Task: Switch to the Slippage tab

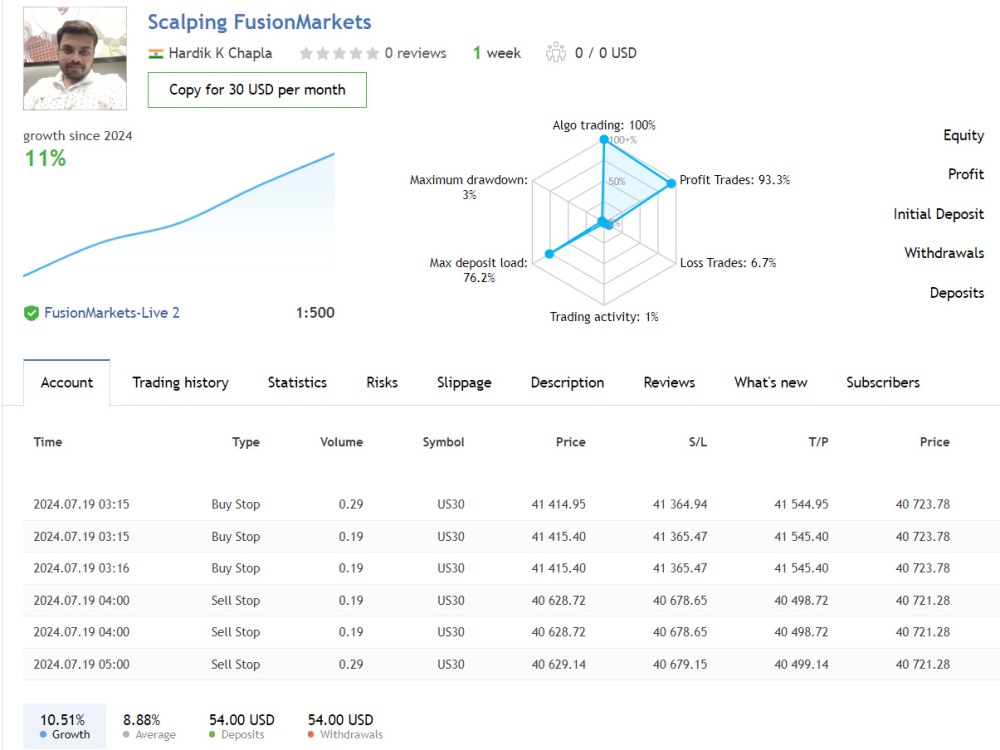Action: click(x=464, y=383)
